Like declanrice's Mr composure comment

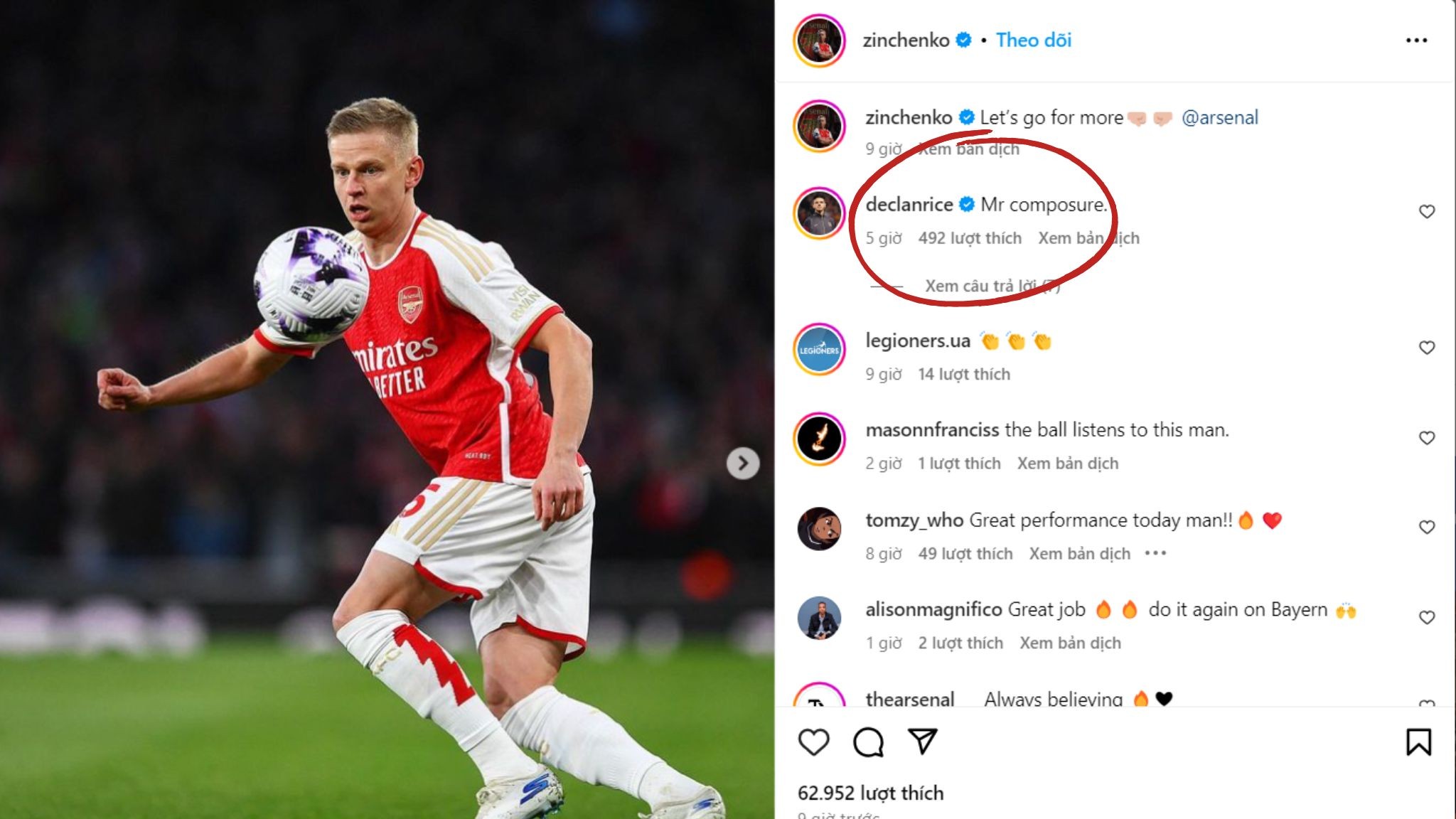[1426, 212]
